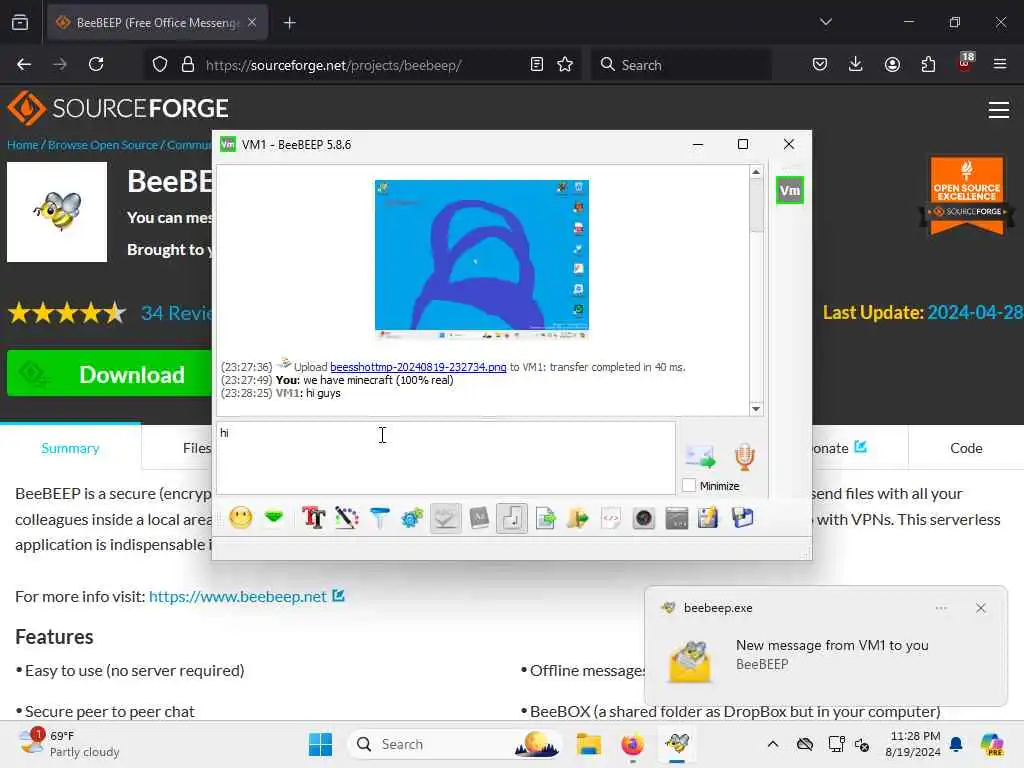Image resolution: width=1024 pixels, height=768 pixels.
Task: Switch to the Code tab
Action: point(966,448)
